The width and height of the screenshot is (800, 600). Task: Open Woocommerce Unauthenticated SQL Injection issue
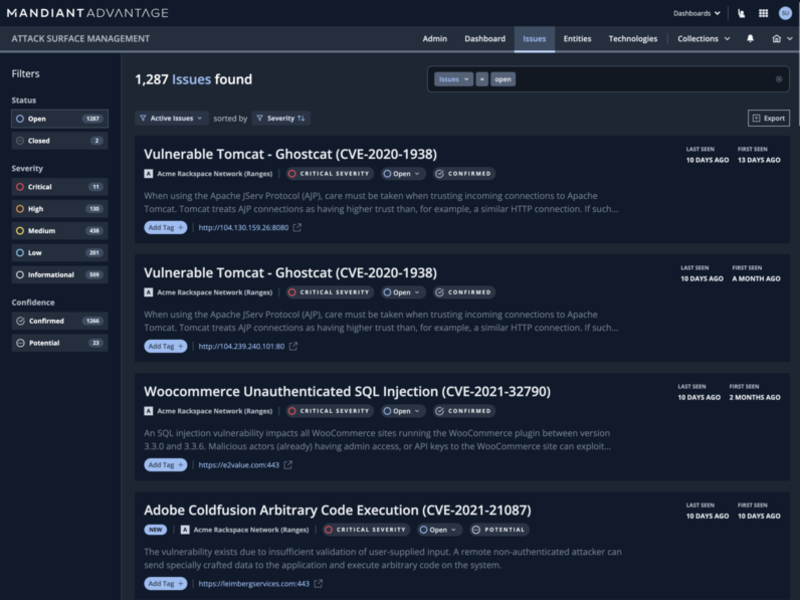click(x=347, y=391)
